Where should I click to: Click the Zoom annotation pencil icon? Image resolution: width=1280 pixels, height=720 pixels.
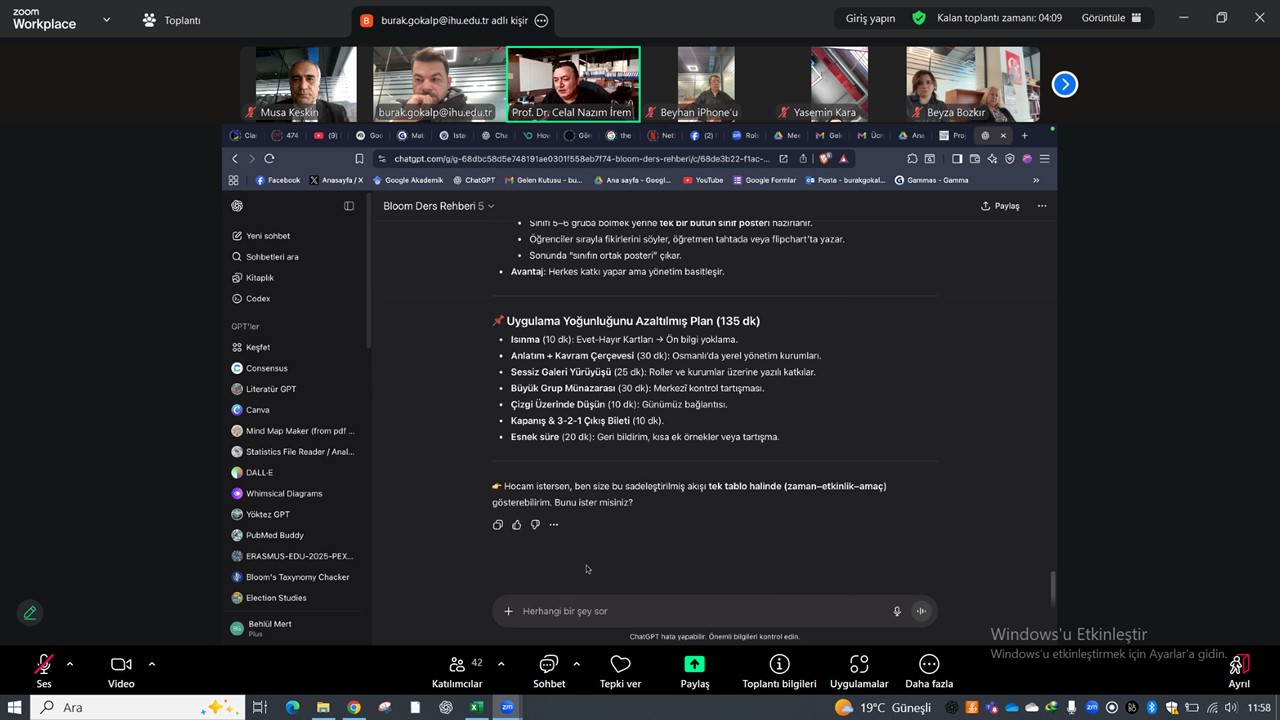pyautogui.click(x=30, y=613)
